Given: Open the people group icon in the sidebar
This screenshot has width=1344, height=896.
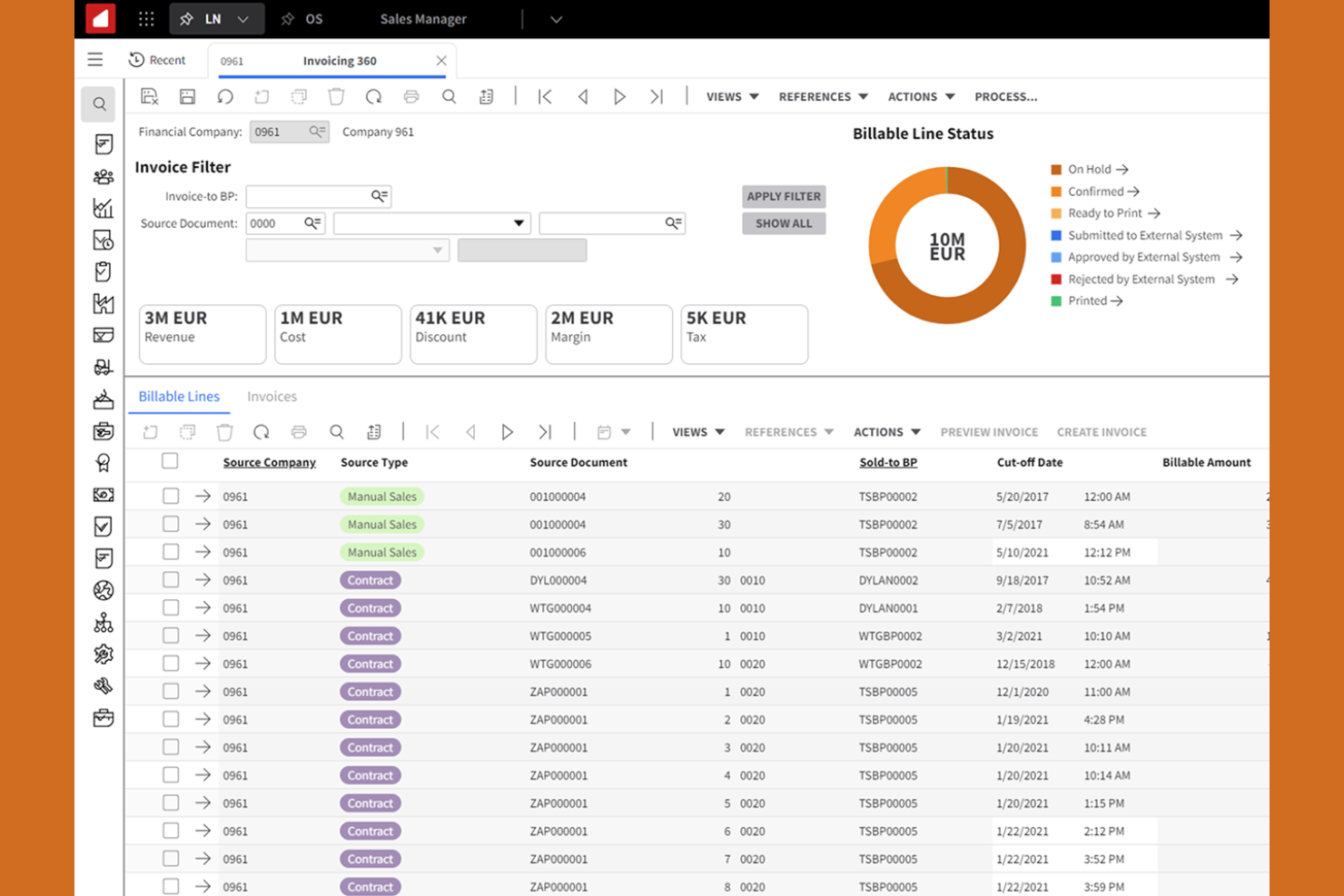Looking at the screenshot, I should [104, 177].
